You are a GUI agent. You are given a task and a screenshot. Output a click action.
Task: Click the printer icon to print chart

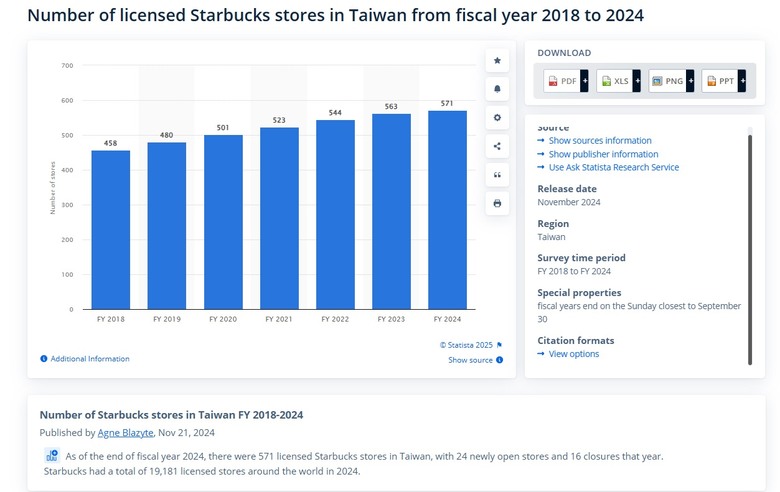497,203
